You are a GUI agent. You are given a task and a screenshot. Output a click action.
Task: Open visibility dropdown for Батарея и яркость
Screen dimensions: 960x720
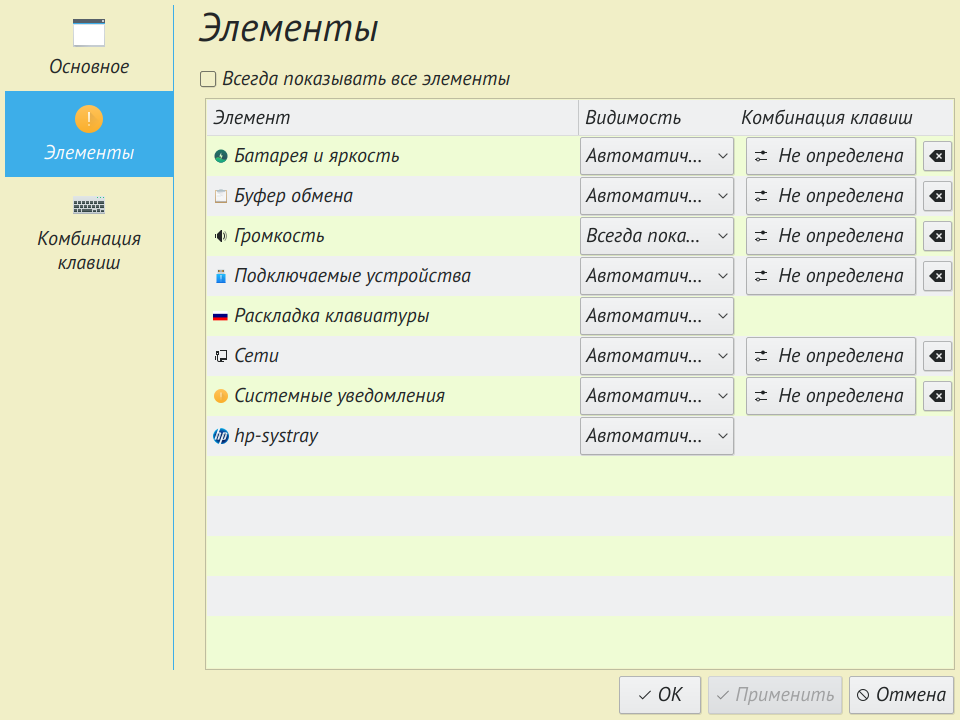[657, 156]
